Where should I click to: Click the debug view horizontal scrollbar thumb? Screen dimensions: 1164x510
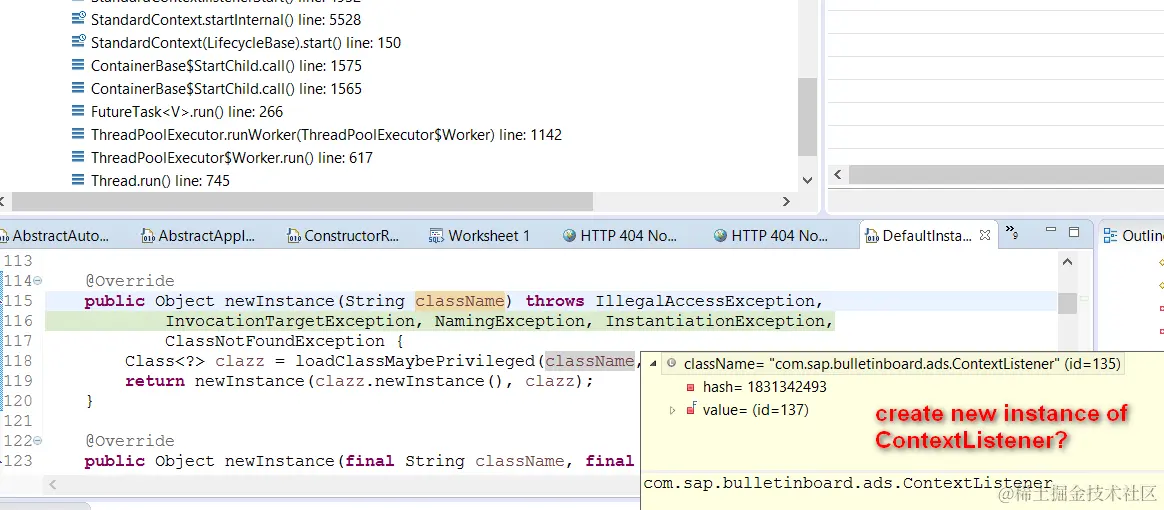click(303, 202)
